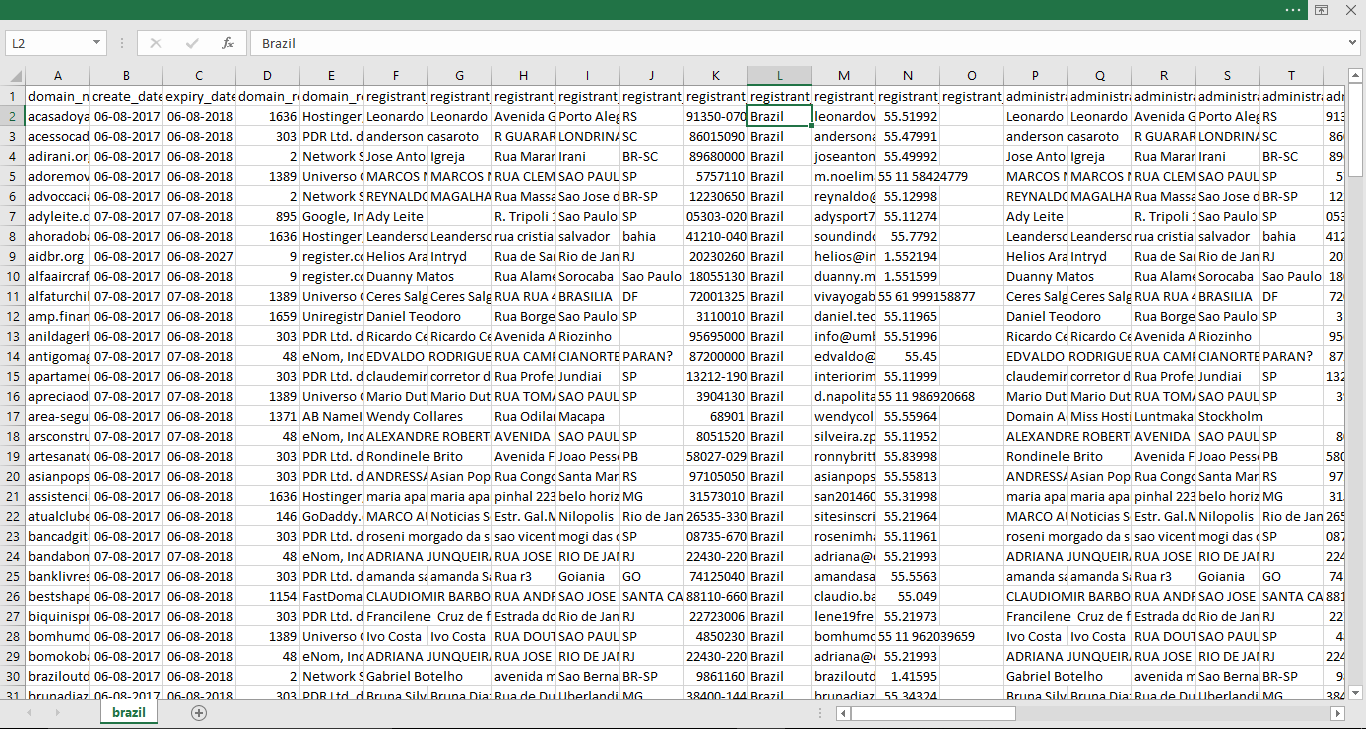Screen dimensions: 1366x729
Task: Select column A header
Action: [57, 76]
